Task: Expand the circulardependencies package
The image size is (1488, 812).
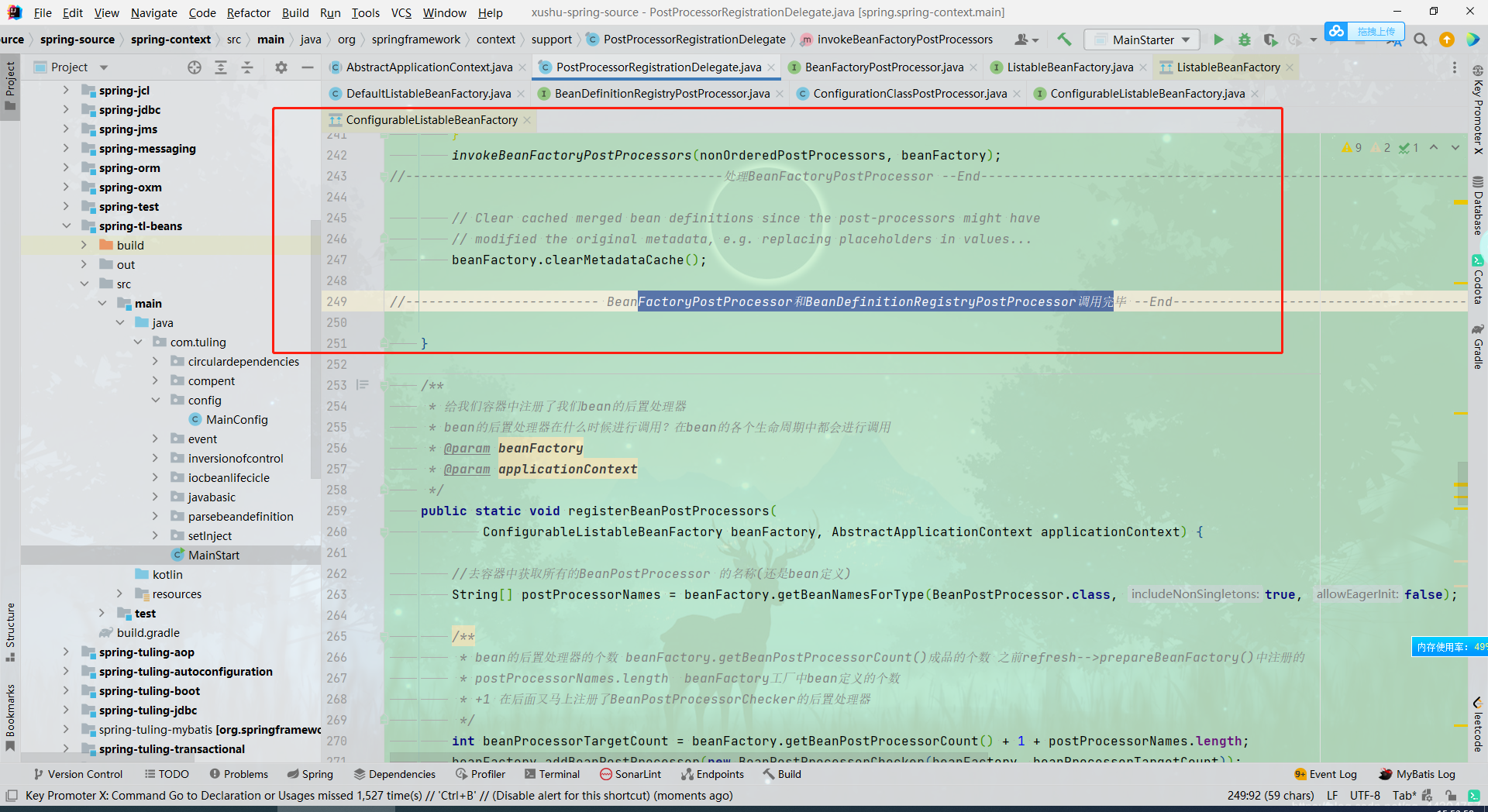Action: (x=155, y=362)
